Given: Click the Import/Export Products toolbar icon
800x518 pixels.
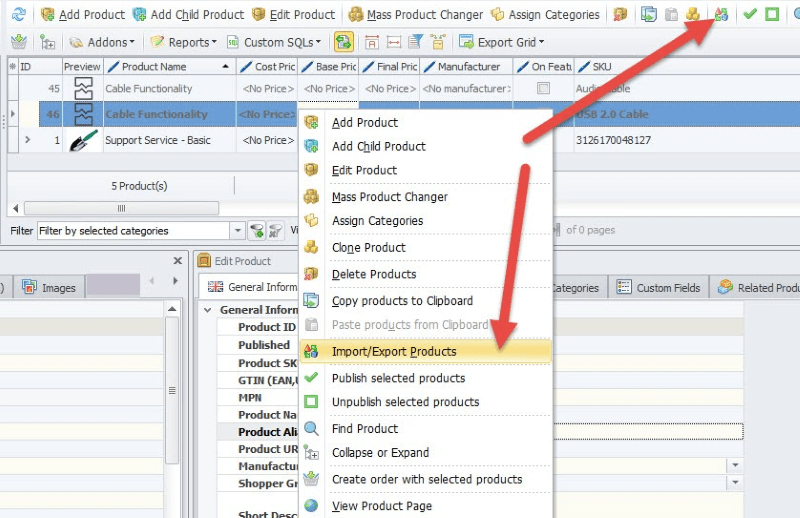Looking at the screenshot, I should 720,15.
